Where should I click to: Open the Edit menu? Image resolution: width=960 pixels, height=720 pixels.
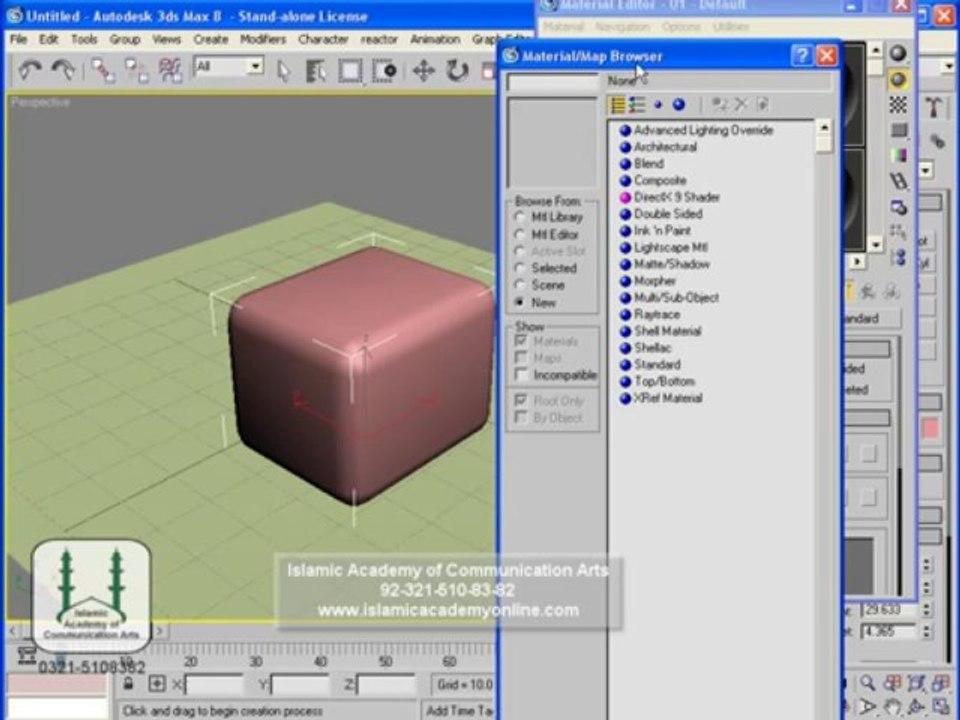pyautogui.click(x=48, y=39)
